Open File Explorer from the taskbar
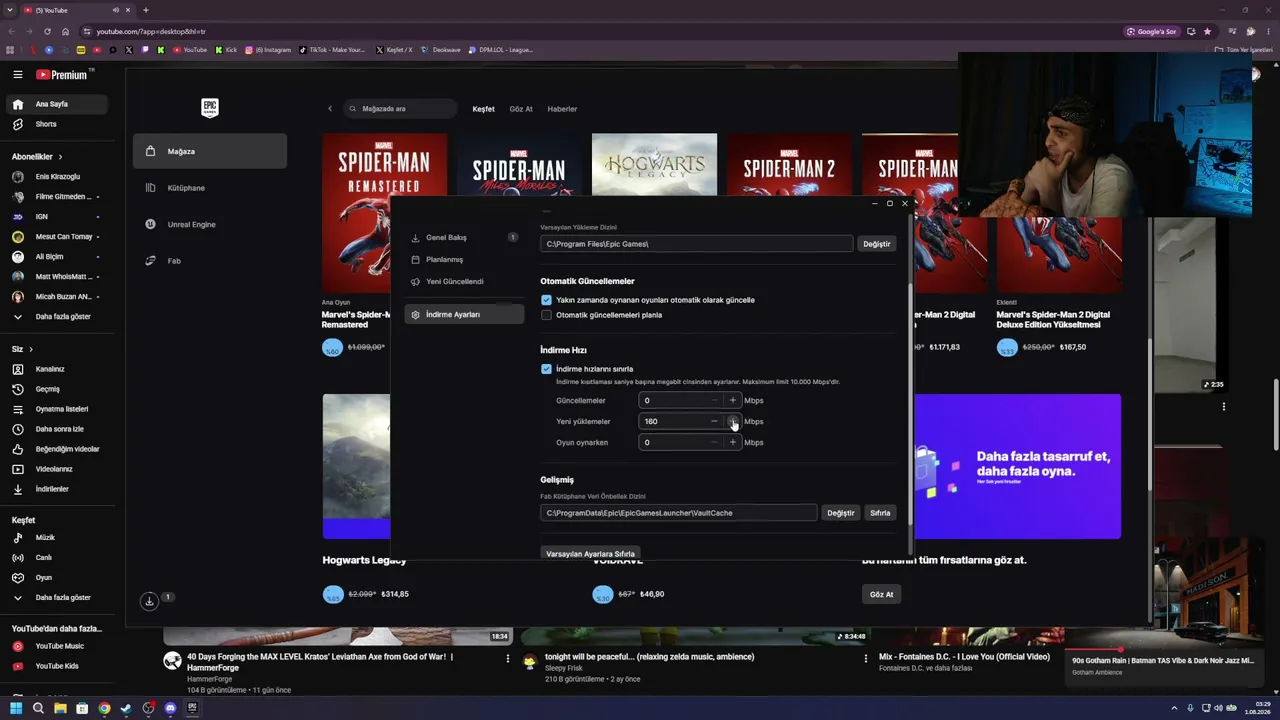This screenshot has width=1280, height=720. (60, 708)
